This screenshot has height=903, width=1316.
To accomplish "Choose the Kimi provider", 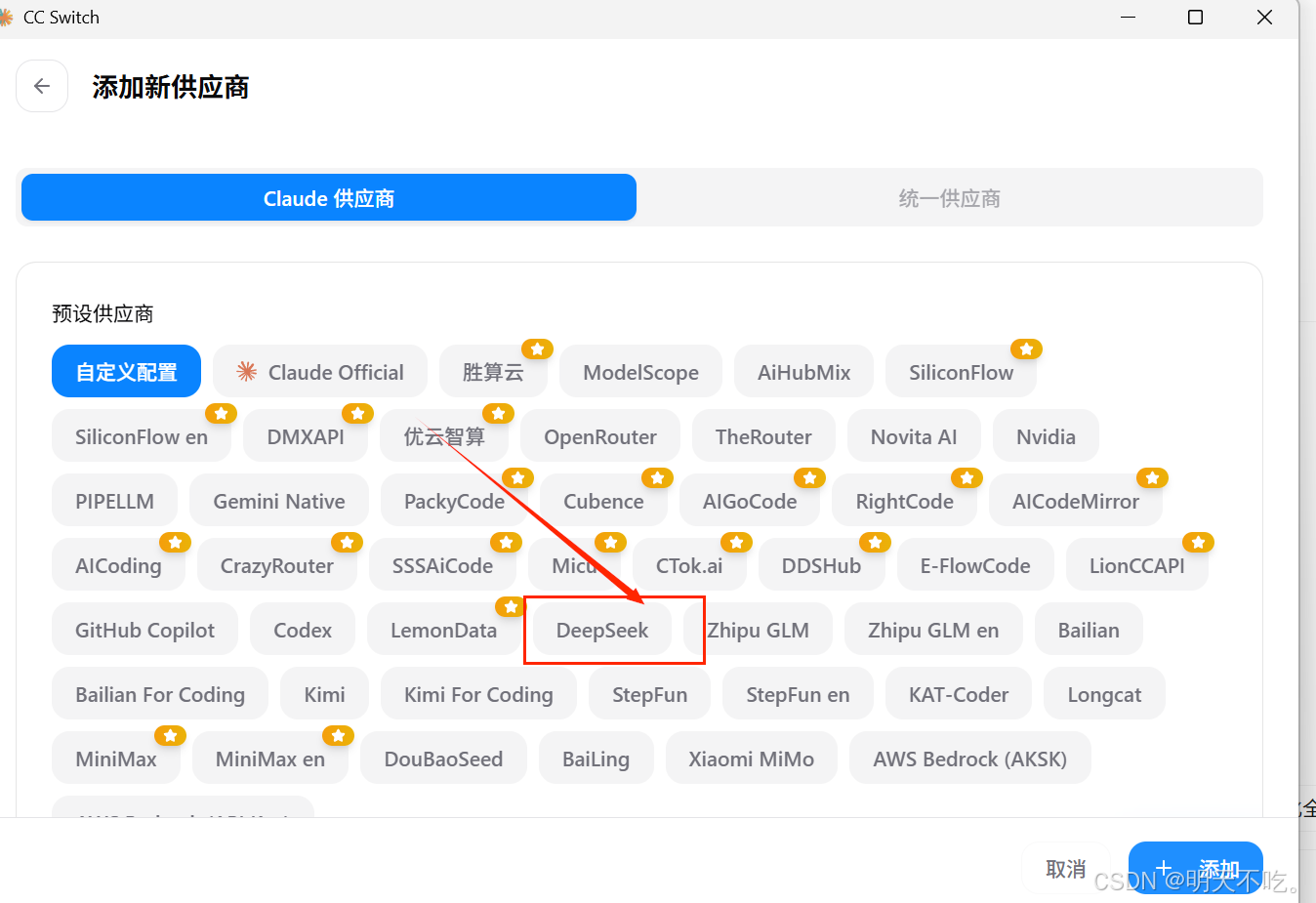I will click(x=324, y=694).
